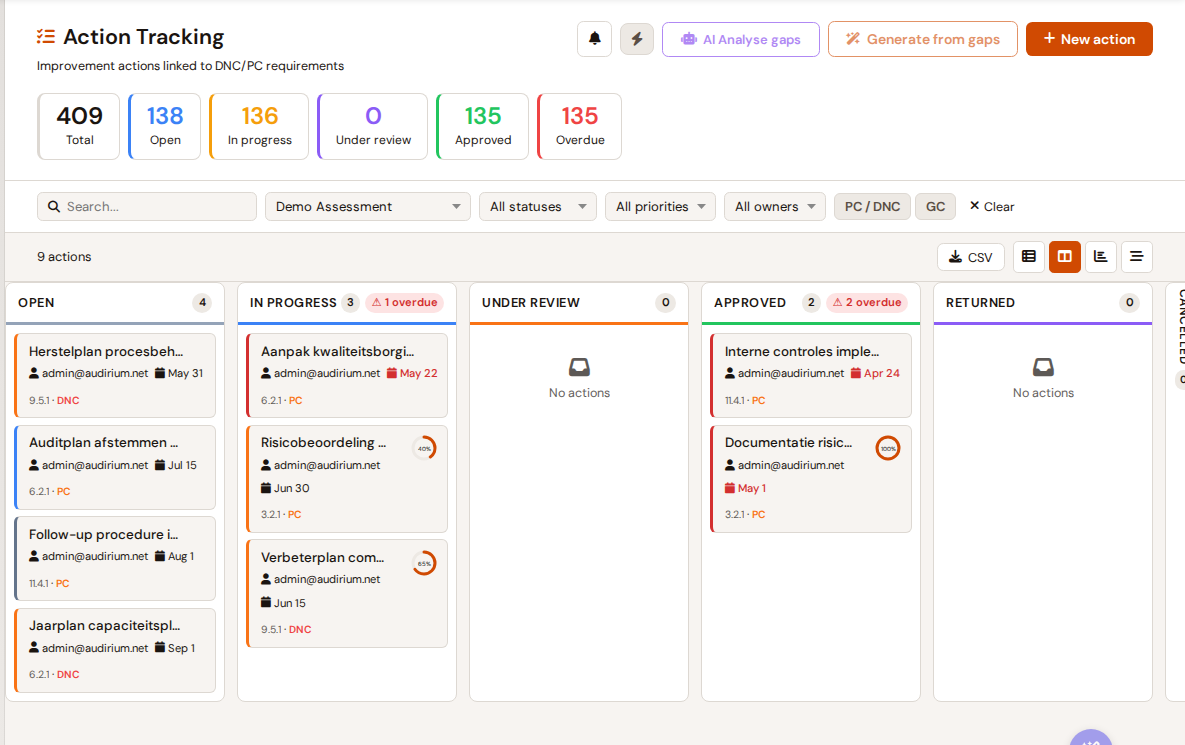Open the Follow-up procedure card
Screen dimensions: 1185x745
(115, 558)
